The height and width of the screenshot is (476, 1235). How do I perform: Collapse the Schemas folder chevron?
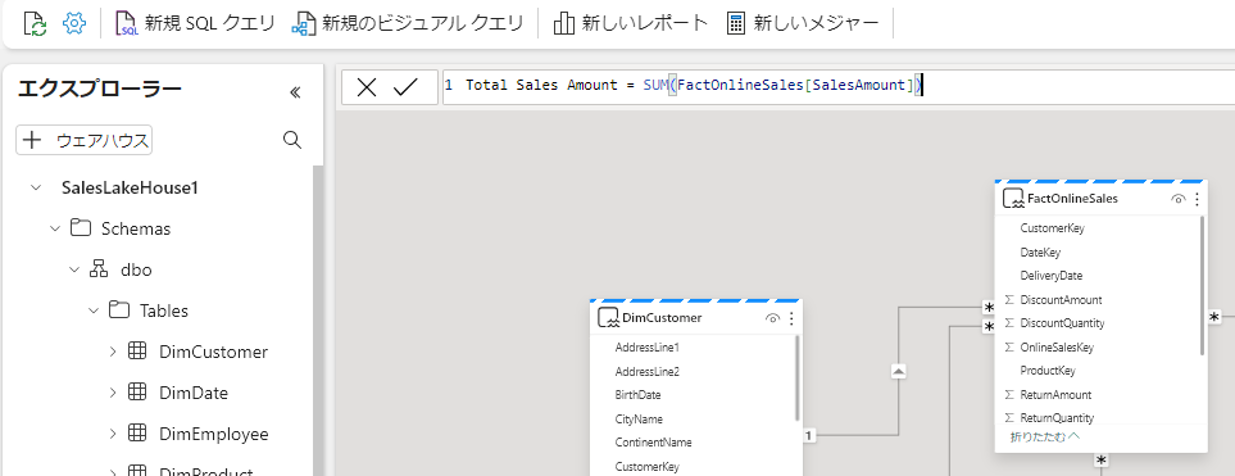tap(56, 229)
